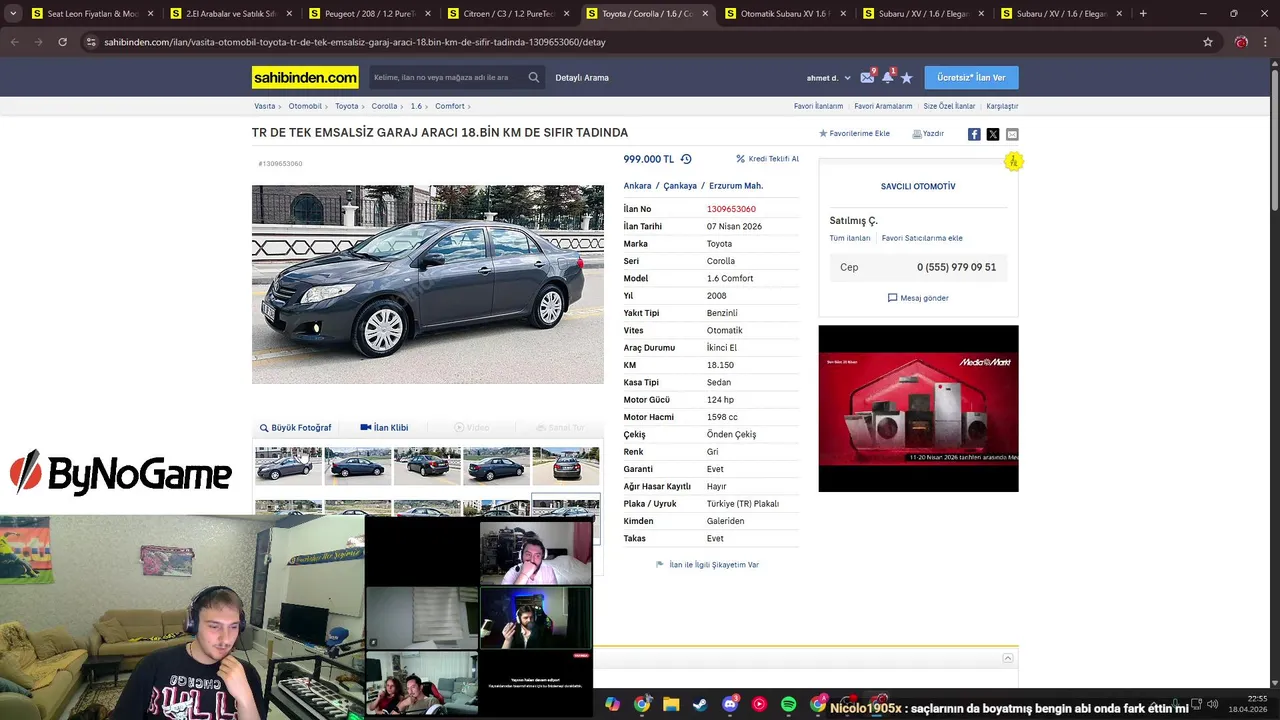Click the Çankaya location link
The height and width of the screenshot is (720, 1280).
[680, 186]
